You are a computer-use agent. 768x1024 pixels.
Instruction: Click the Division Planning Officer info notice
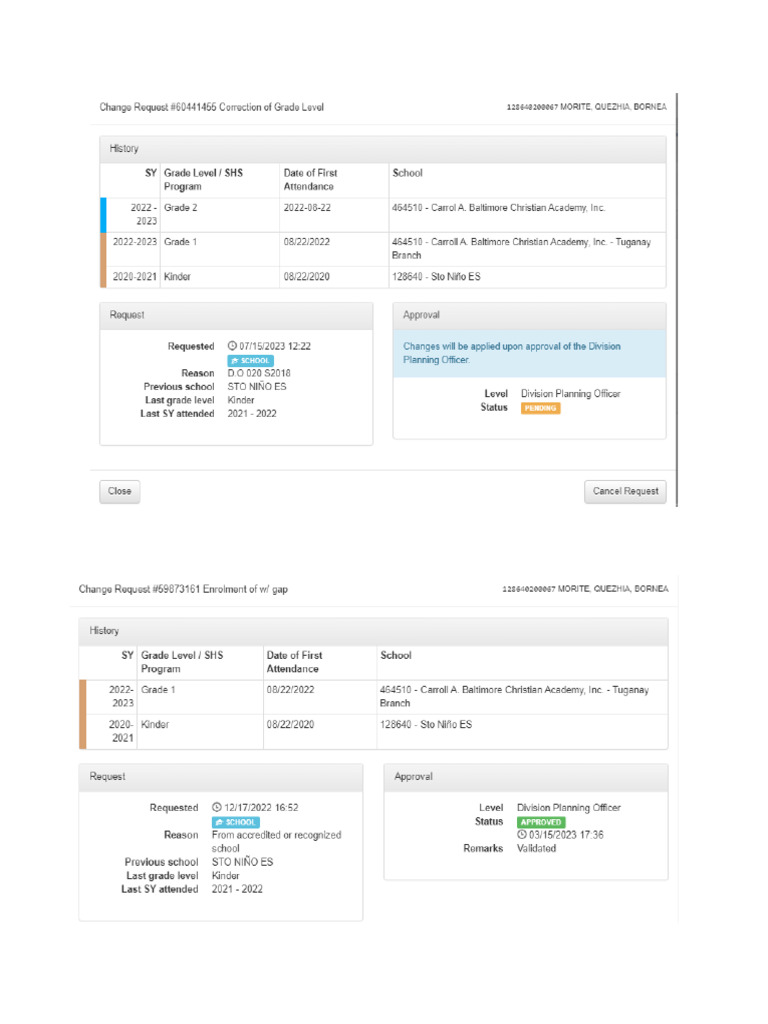click(529, 353)
